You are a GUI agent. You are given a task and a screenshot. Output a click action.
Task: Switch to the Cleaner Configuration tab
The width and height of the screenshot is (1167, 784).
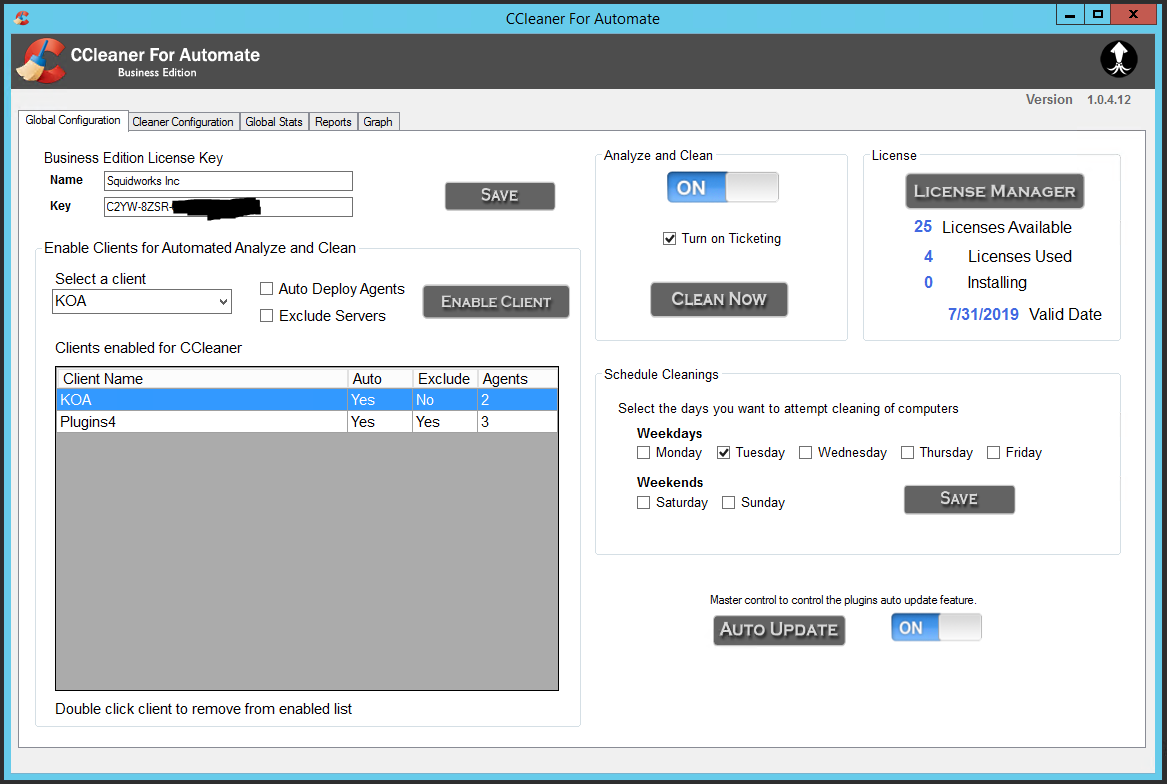[183, 121]
